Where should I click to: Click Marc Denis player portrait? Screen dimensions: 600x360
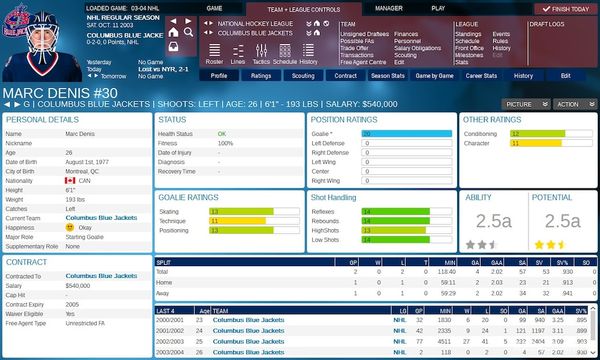(43, 47)
